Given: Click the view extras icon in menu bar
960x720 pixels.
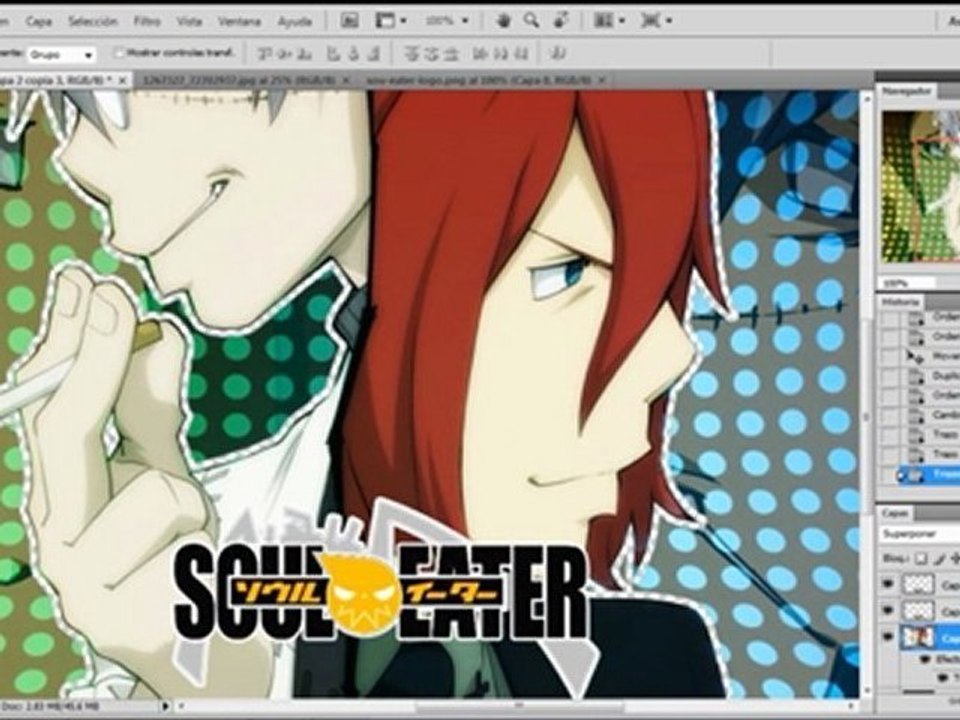Looking at the screenshot, I should (x=385, y=21).
